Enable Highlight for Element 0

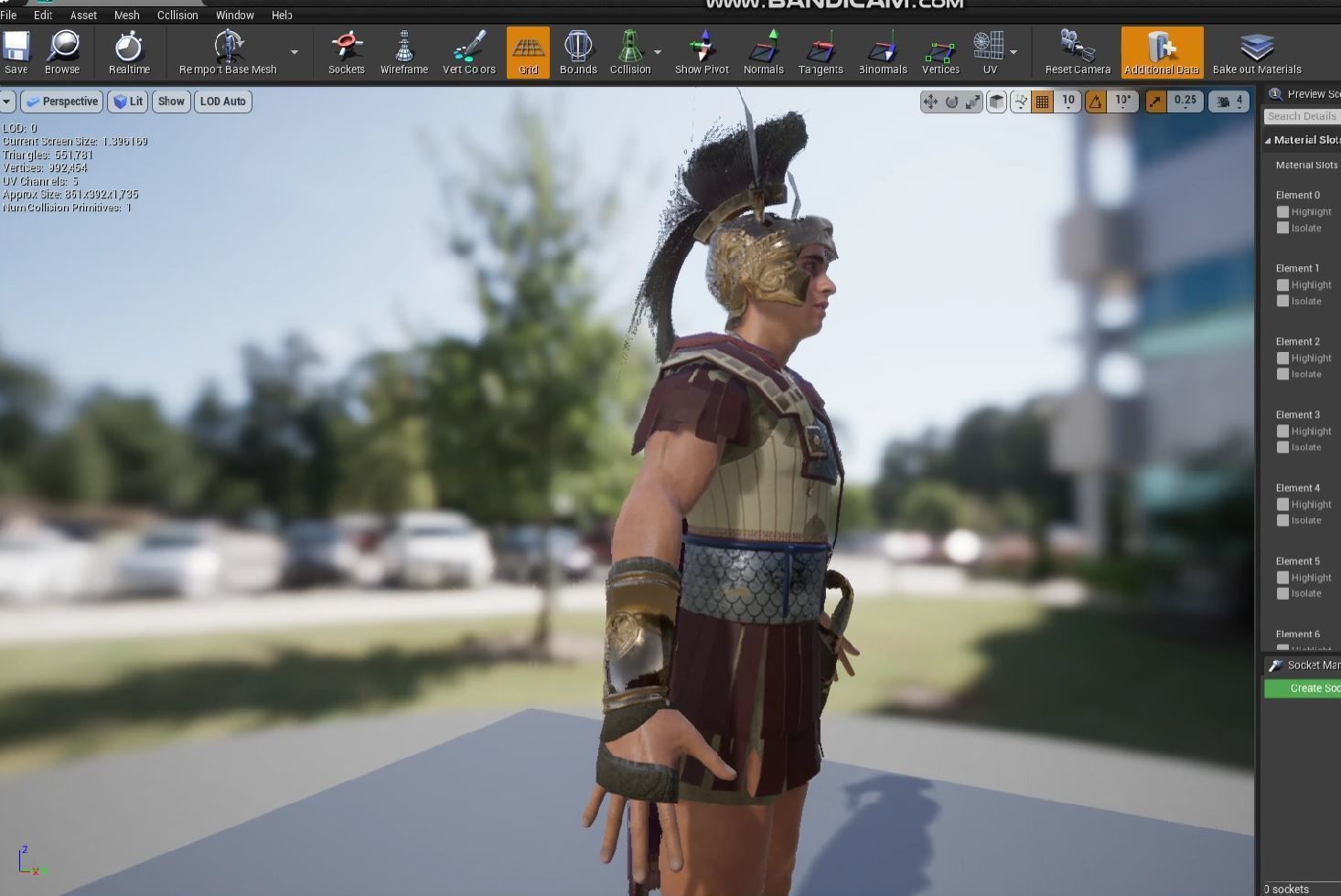1282,211
